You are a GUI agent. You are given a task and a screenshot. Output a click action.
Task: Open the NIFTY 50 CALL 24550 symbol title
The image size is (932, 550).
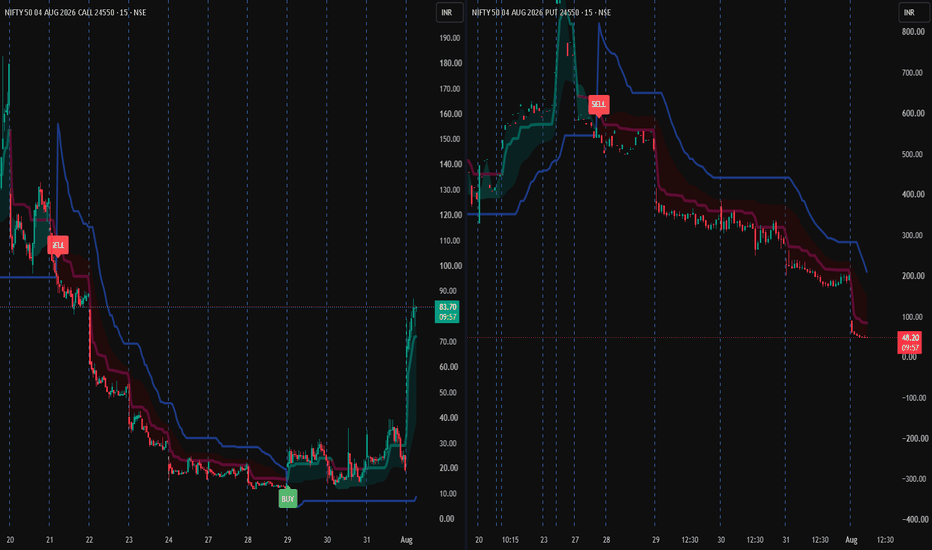click(75, 12)
